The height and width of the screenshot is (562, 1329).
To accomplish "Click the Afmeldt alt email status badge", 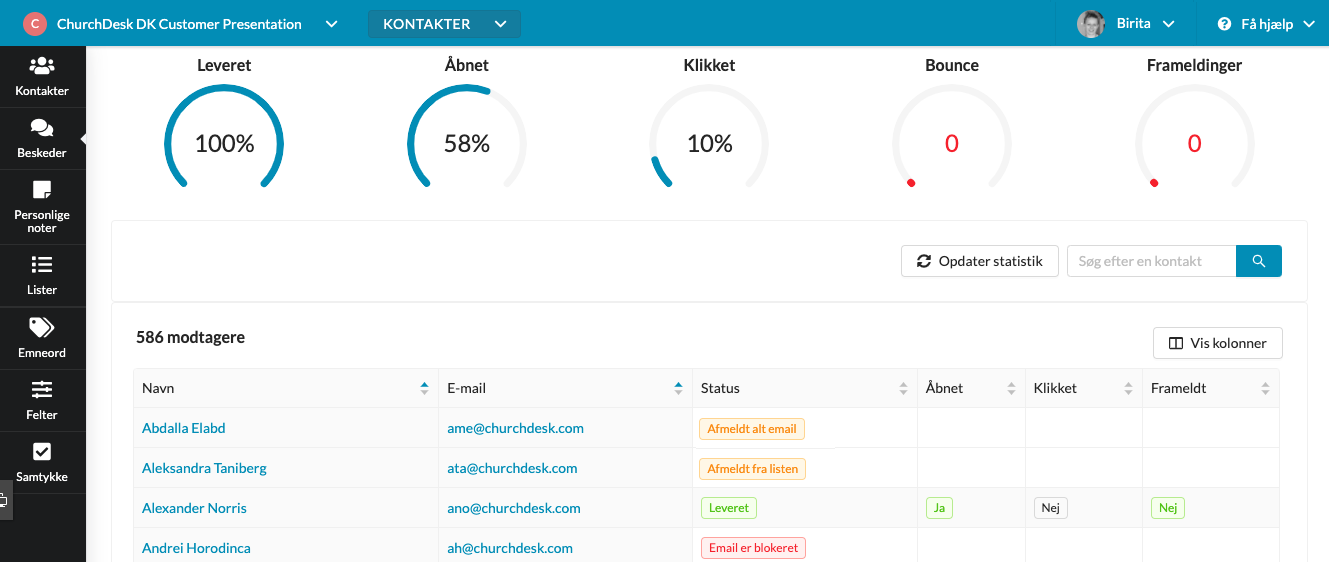I will (752, 429).
